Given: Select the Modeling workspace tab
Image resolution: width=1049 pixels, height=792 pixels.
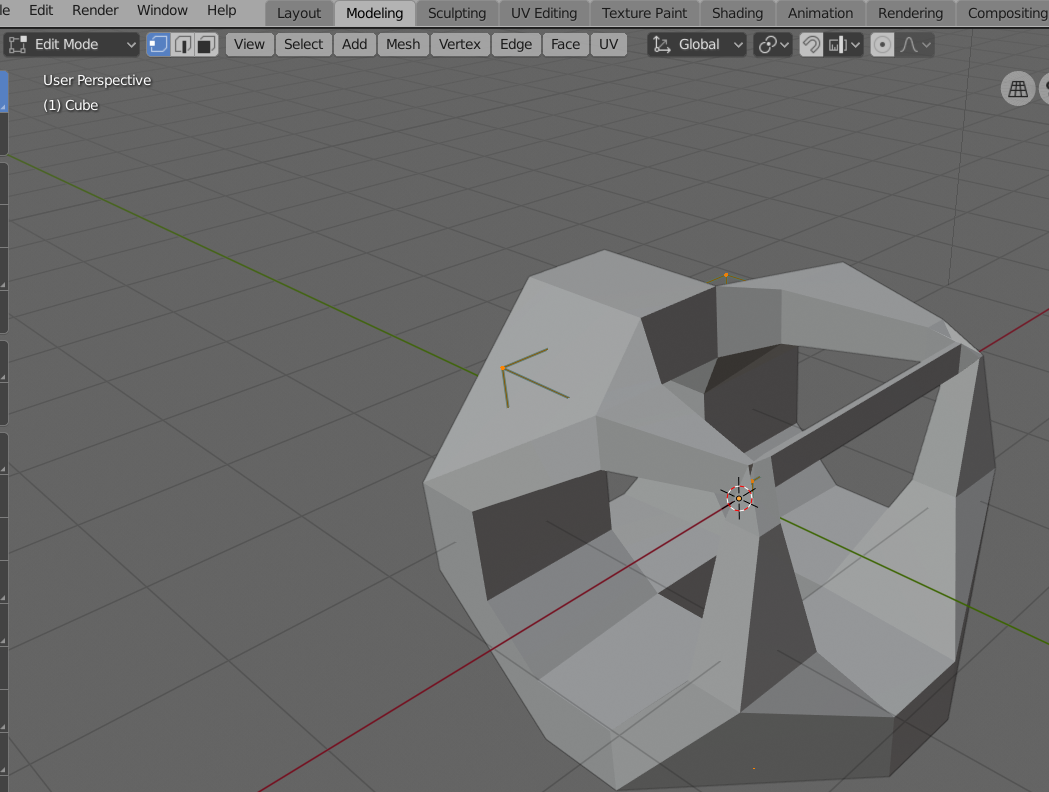Looking at the screenshot, I should coord(375,13).
